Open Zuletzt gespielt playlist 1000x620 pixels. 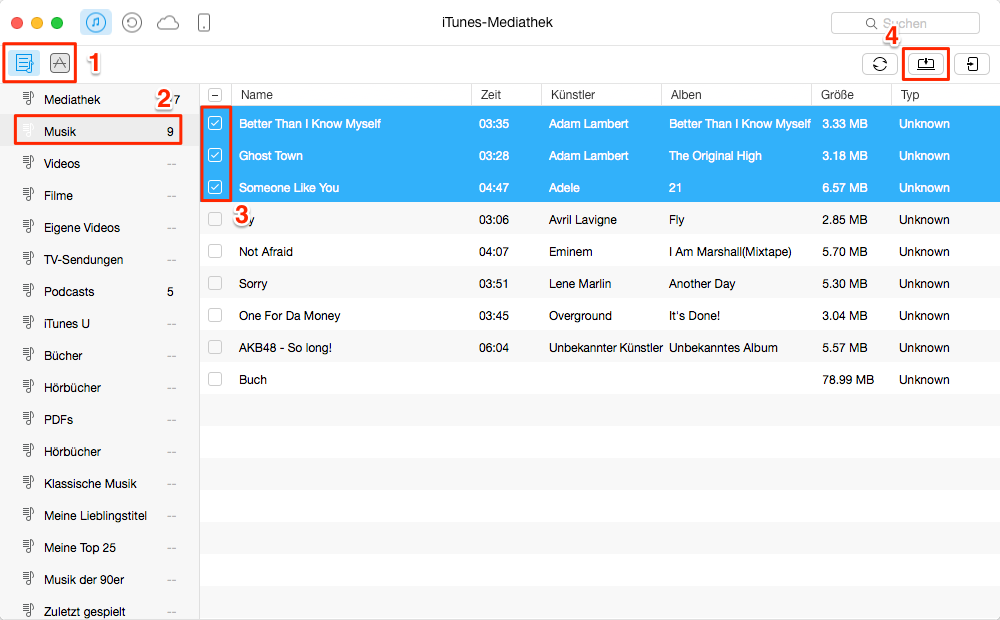coord(99,611)
